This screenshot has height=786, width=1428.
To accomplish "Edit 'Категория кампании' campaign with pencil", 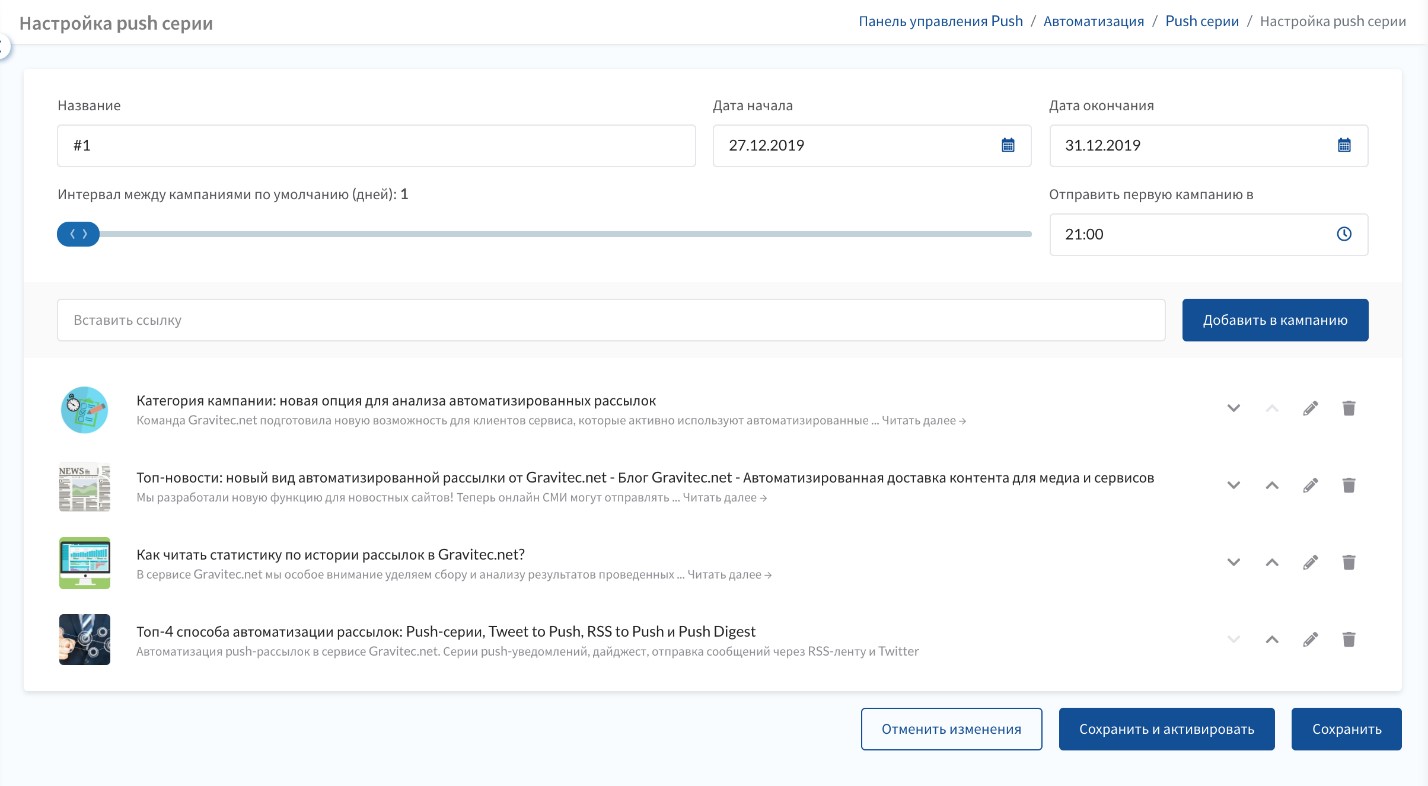I will (x=1310, y=408).
